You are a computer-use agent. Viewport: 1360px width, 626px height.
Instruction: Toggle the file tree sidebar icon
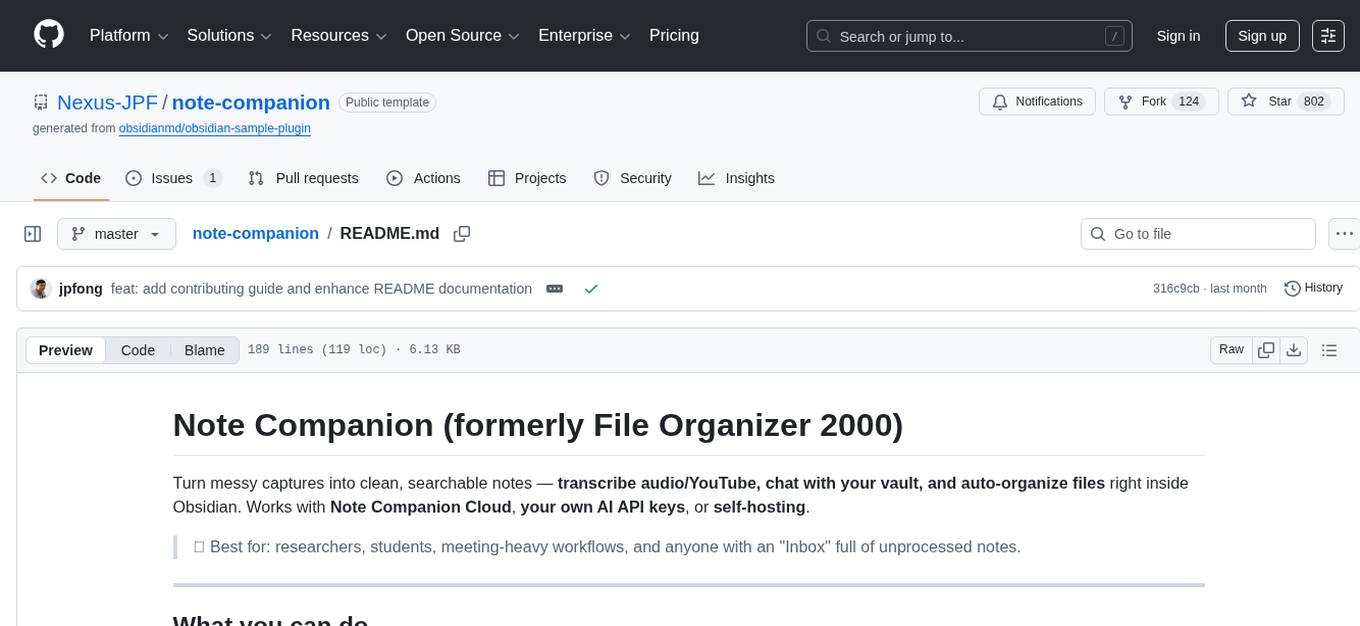click(x=32, y=233)
